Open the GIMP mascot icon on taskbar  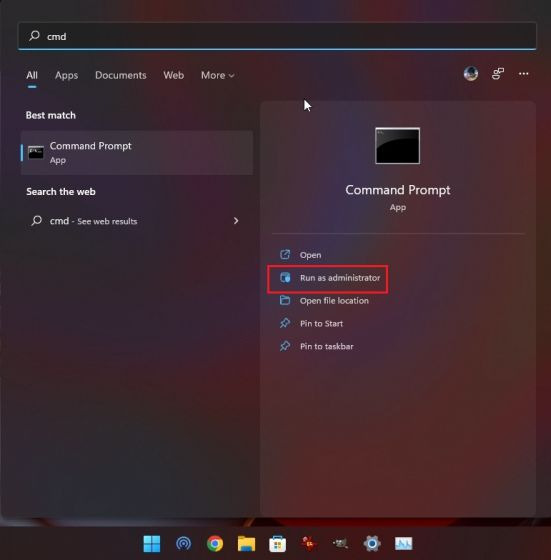pos(340,544)
